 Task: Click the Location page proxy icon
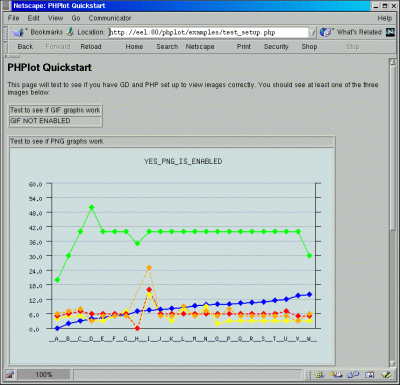point(70,32)
